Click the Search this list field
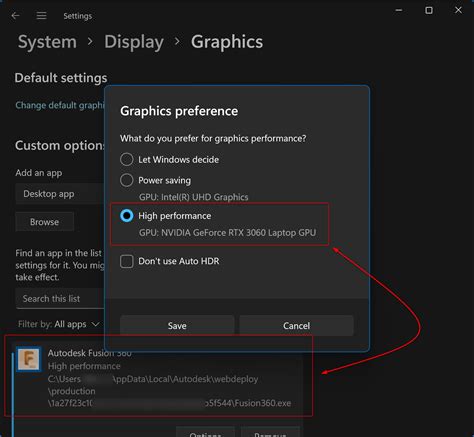Image resolution: width=474 pixels, height=437 pixels. [60, 298]
